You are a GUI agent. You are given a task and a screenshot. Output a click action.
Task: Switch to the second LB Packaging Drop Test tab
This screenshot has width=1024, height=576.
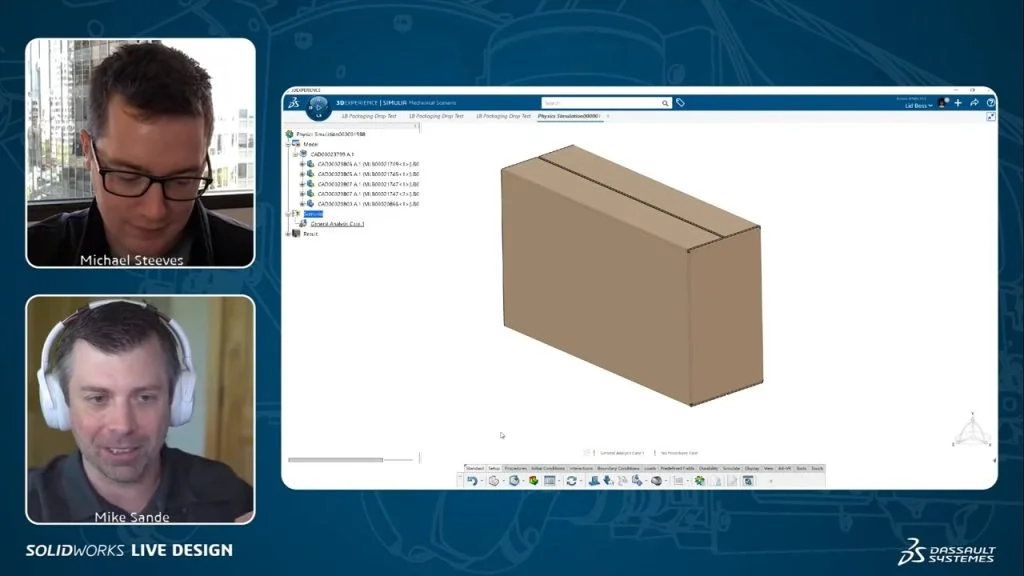(436, 116)
